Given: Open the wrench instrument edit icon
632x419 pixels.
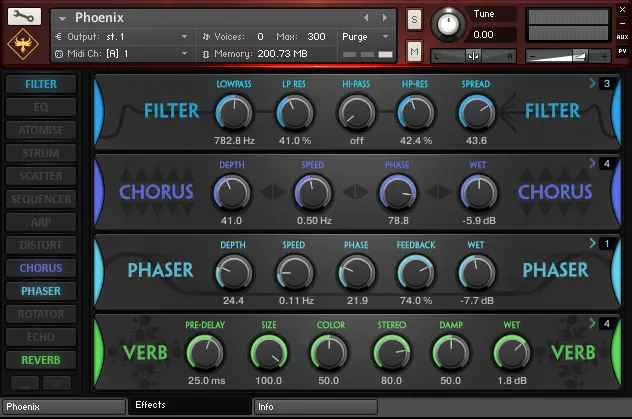Looking at the screenshot, I should 24,16.
